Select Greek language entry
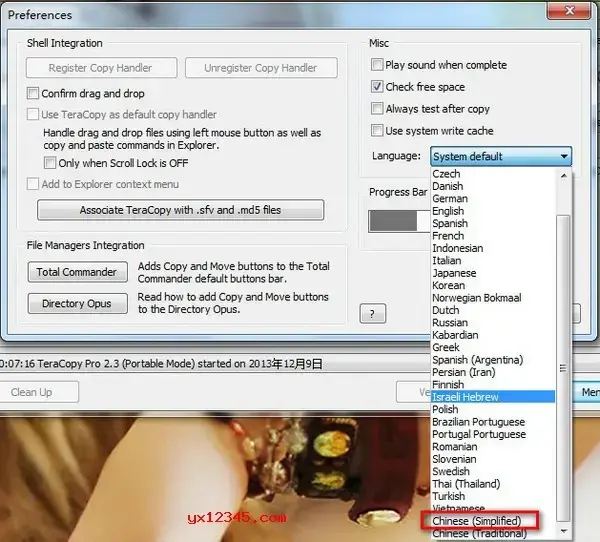600x542 pixels. point(493,347)
